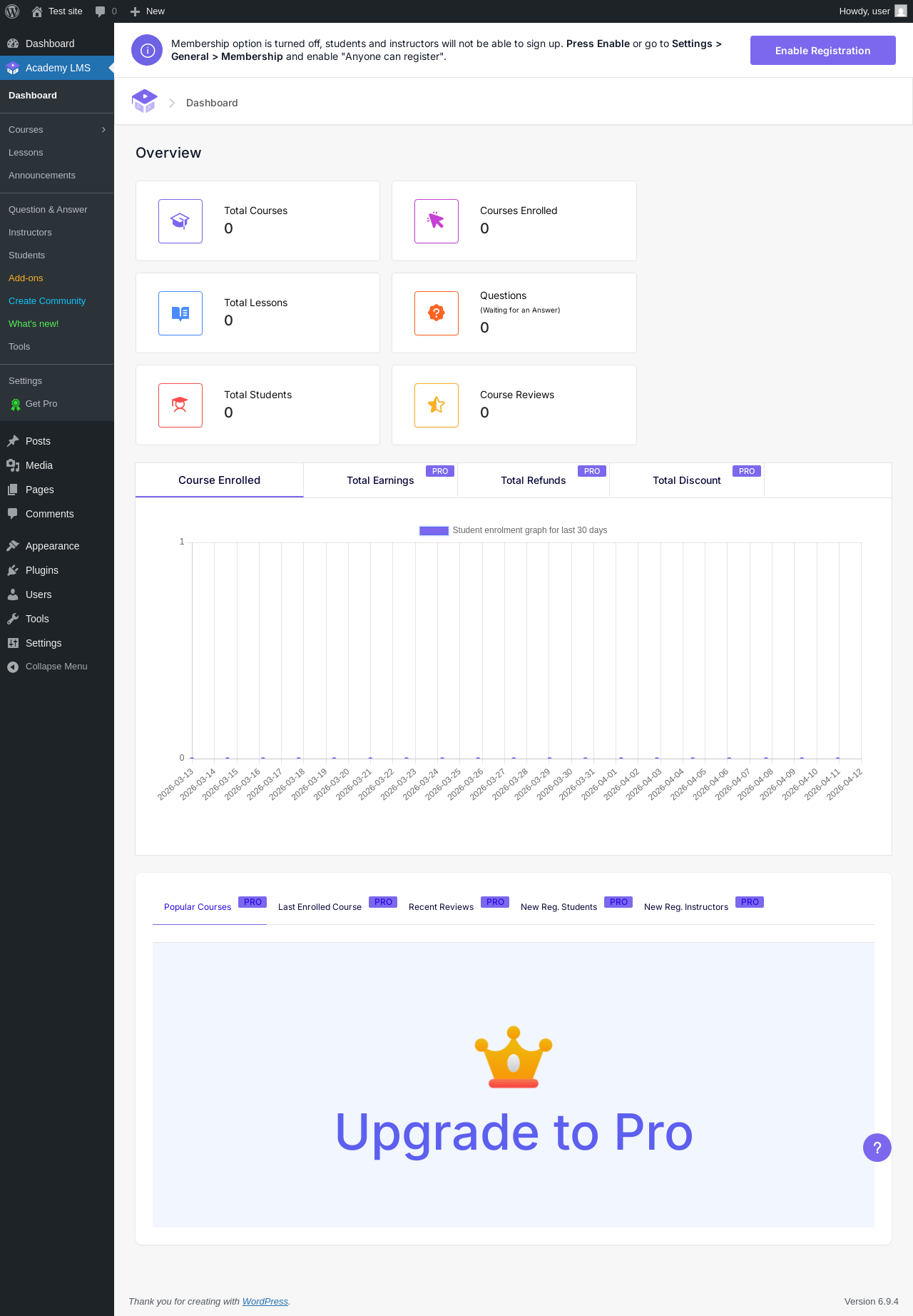913x1316 pixels.
Task: Click the Total Courses graduation cap icon
Action: pyautogui.click(x=180, y=221)
